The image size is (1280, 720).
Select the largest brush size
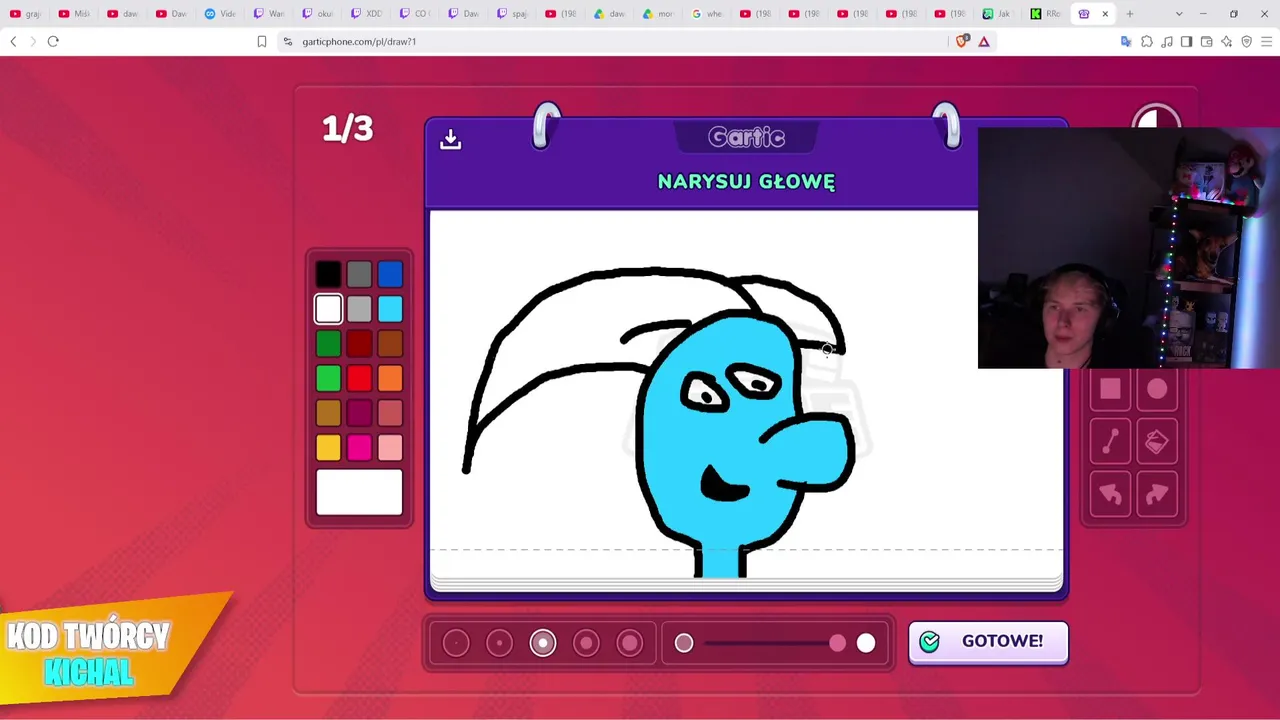[630, 643]
